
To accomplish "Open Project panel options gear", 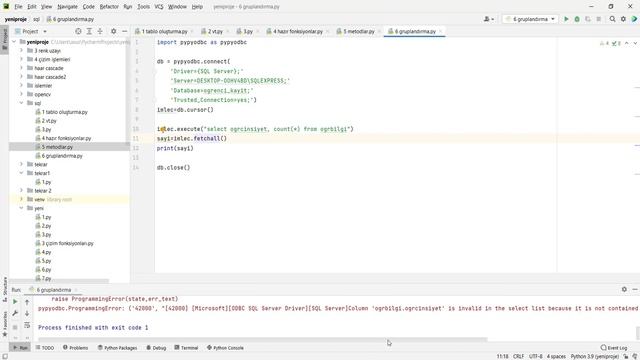I will tap(113, 31).
